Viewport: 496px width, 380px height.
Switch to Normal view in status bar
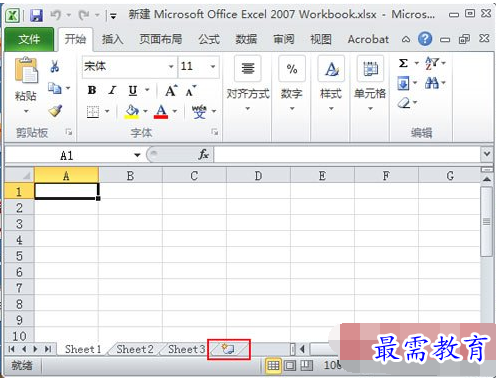pos(273,365)
